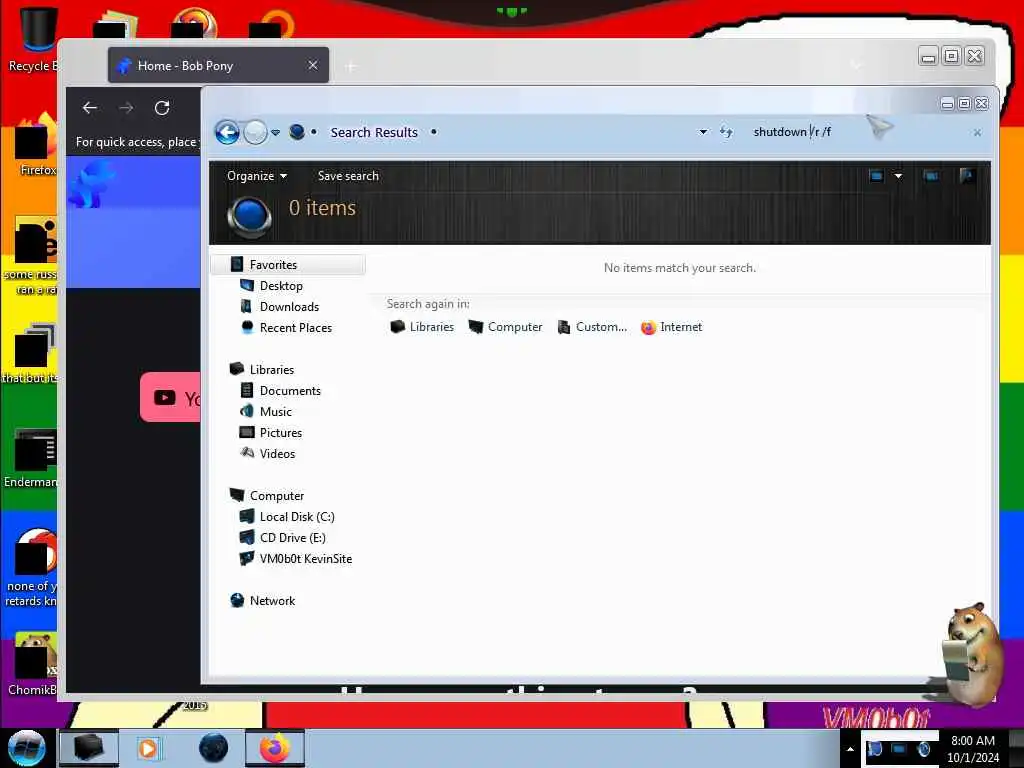Select the ChomikB desktop icon
1024x768 pixels.
(x=33, y=665)
